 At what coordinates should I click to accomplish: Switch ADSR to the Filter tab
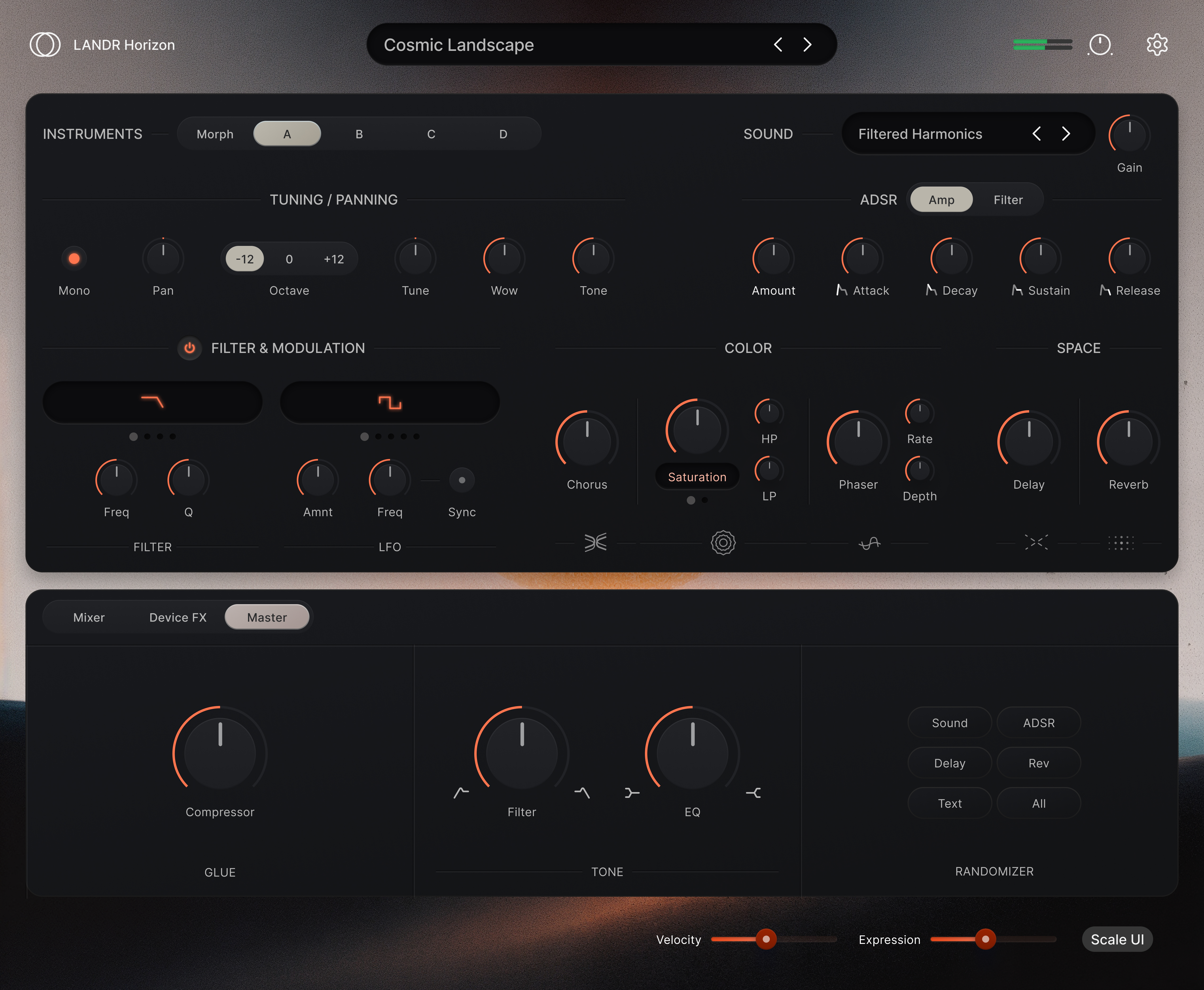(1008, 200)
